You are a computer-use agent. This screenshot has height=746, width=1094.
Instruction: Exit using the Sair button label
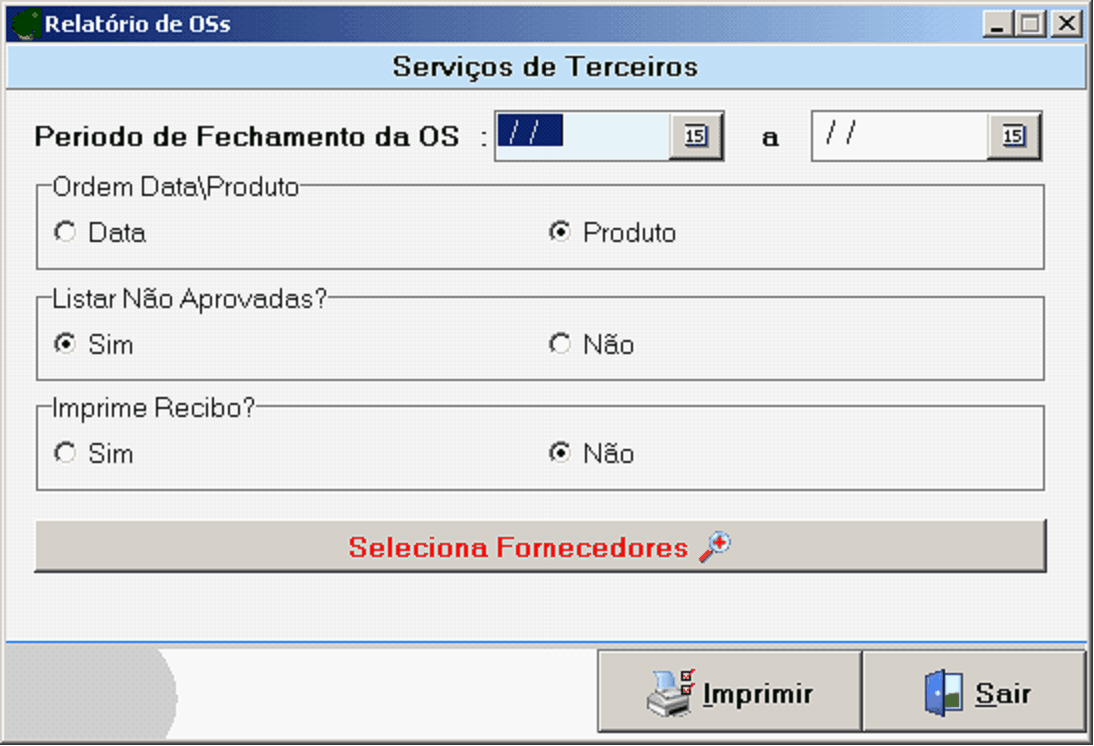coord(1003,694)
